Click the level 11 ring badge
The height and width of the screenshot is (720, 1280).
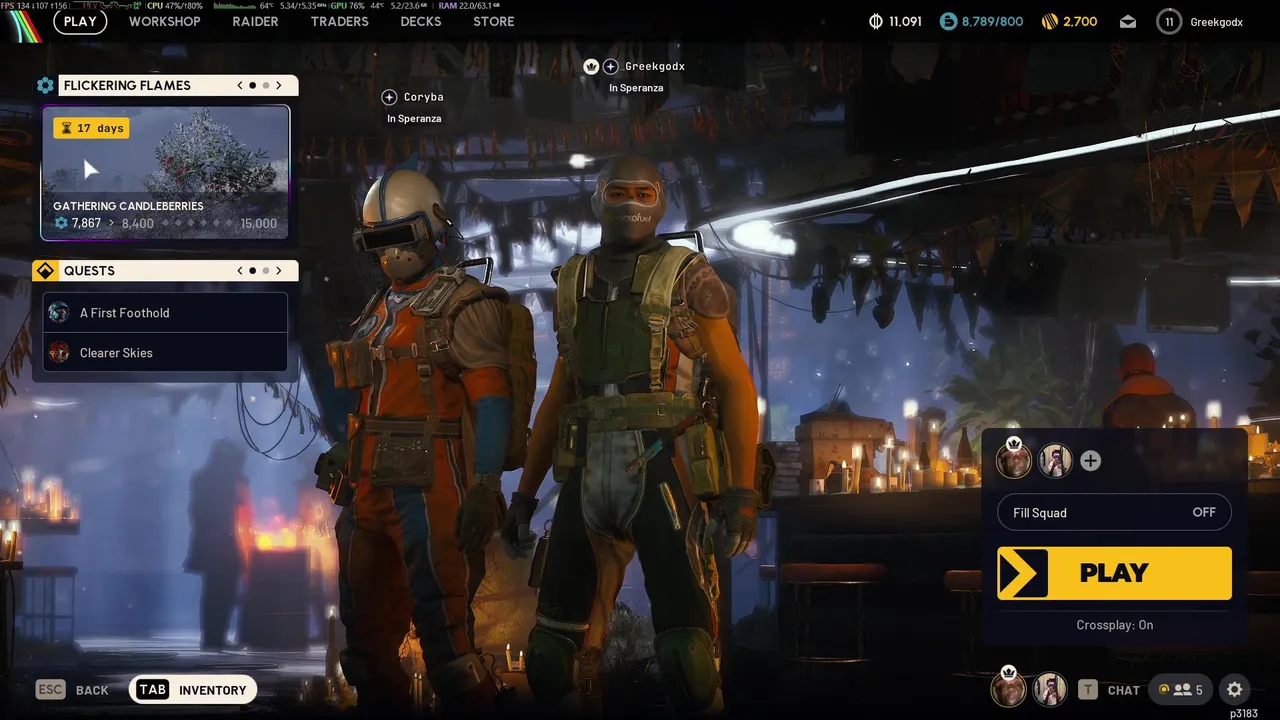tap(1169, 21)
